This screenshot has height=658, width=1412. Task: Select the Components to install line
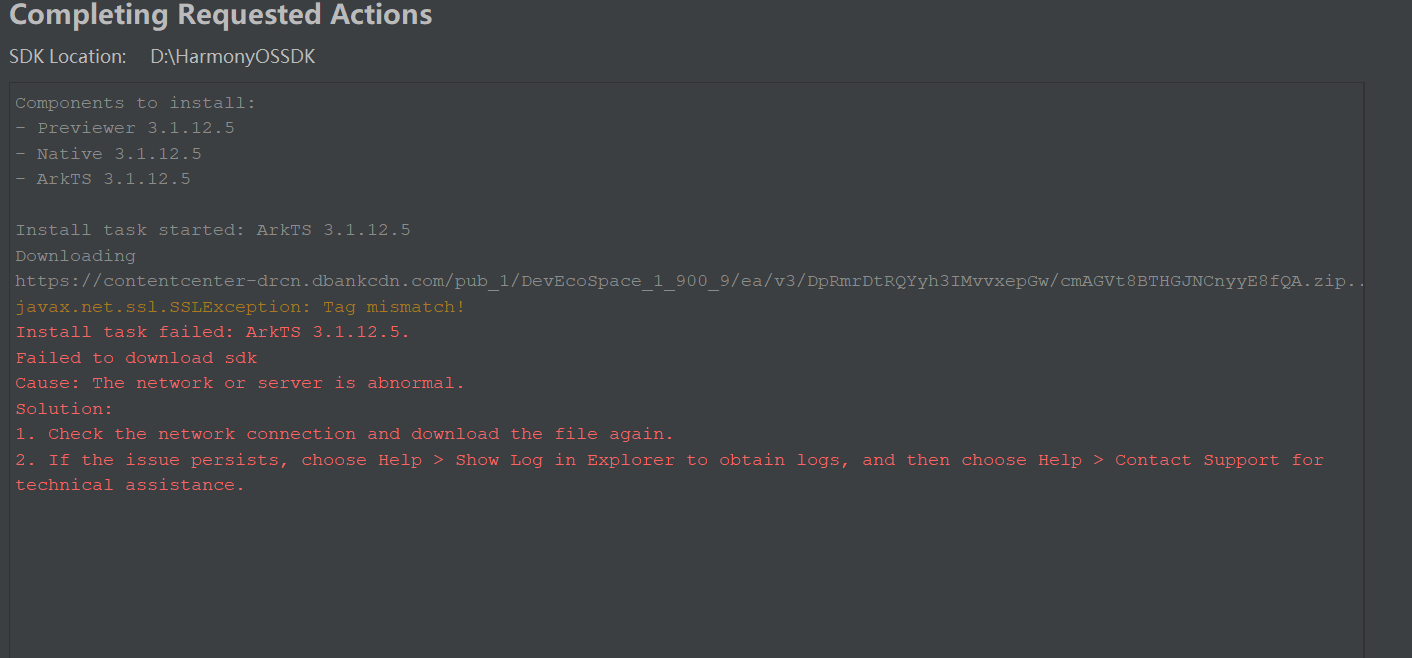click(x=136, y=103)
